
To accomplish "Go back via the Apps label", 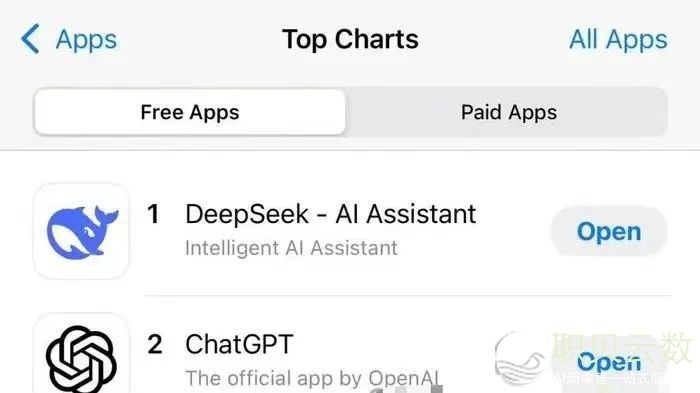I will (x=86, y=40).
